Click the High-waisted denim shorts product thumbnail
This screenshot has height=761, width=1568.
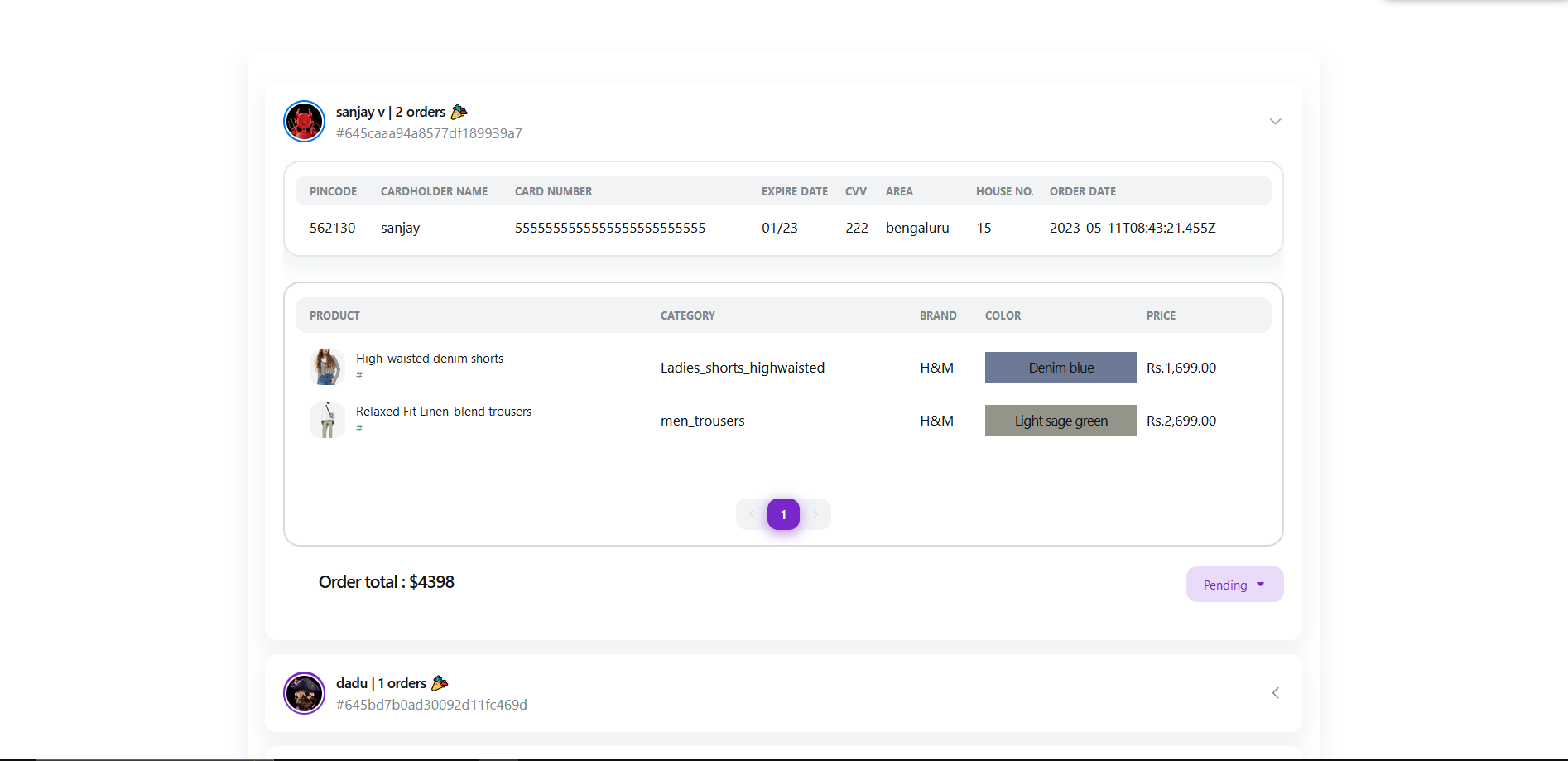327,367
